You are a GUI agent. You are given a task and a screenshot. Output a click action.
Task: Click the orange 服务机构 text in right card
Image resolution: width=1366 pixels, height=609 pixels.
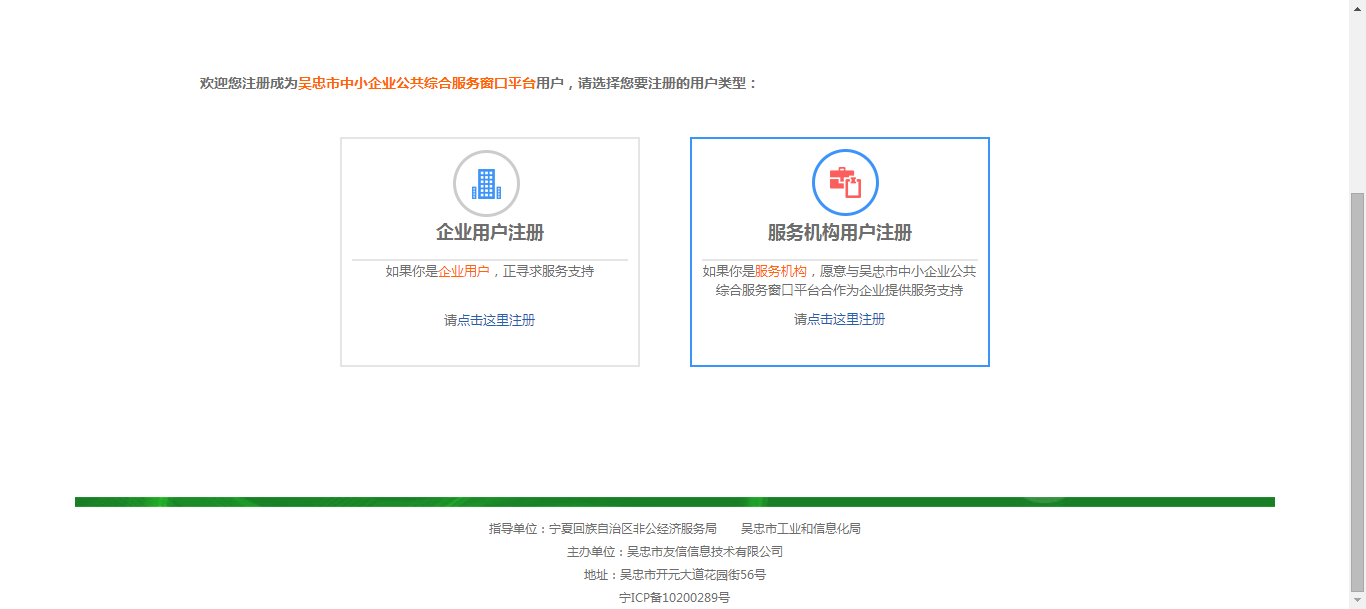[x=780, y=271]
